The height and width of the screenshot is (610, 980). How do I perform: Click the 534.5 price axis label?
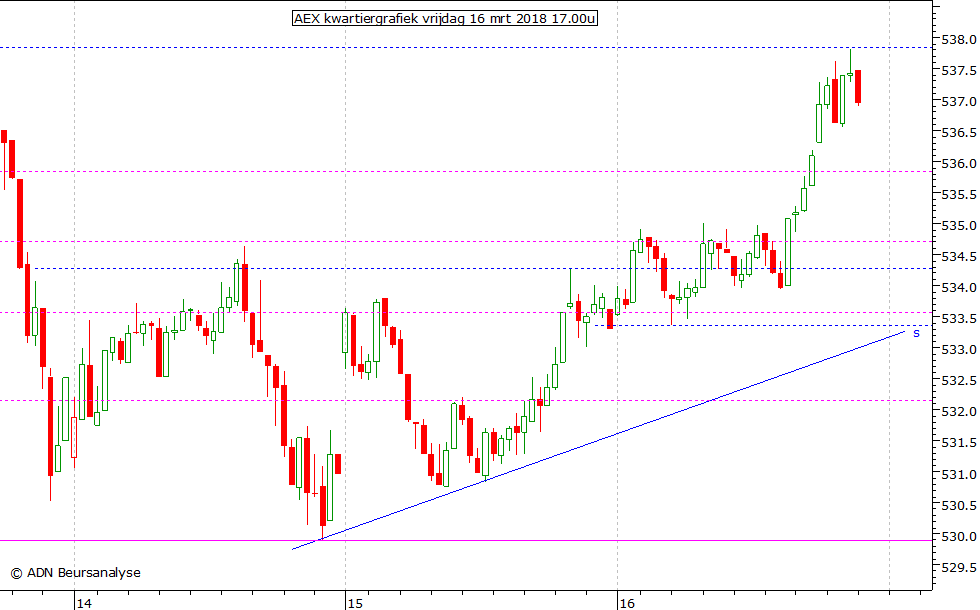959,257
